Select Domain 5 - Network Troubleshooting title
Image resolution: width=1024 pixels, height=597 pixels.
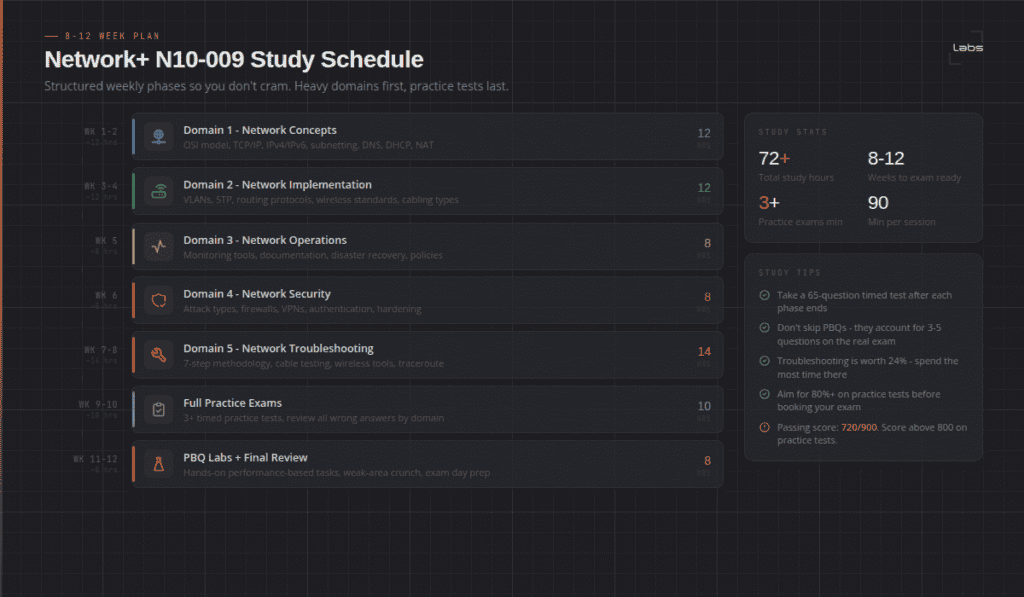tap(278, 348)
